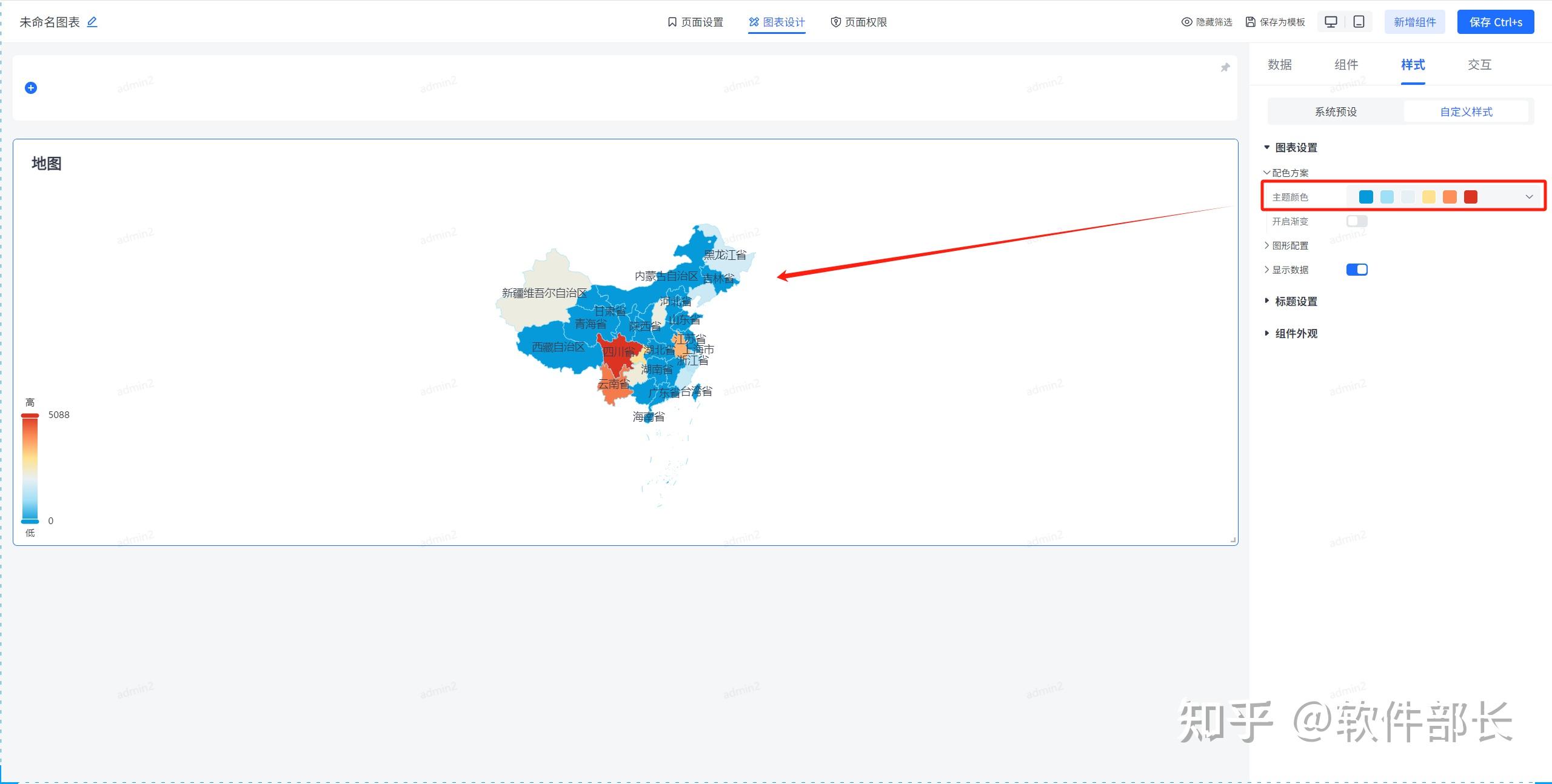The height and width of the screenshot is (784, 1552).
Task: Click the 新增组件 button
Action: (1414, 22)
